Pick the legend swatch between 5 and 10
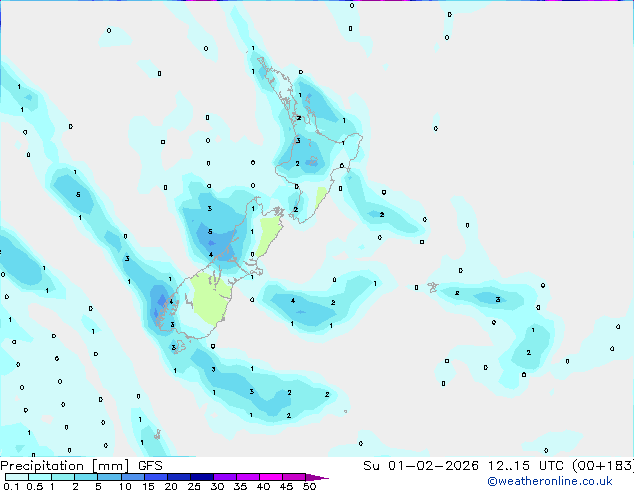The height and width of the screenshot is (490, 634). click(109, 477)
